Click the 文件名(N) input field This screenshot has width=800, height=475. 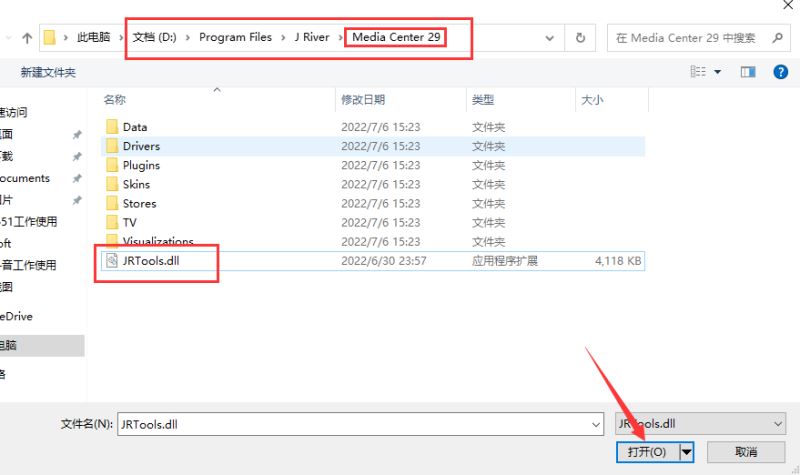coord(360,424)
